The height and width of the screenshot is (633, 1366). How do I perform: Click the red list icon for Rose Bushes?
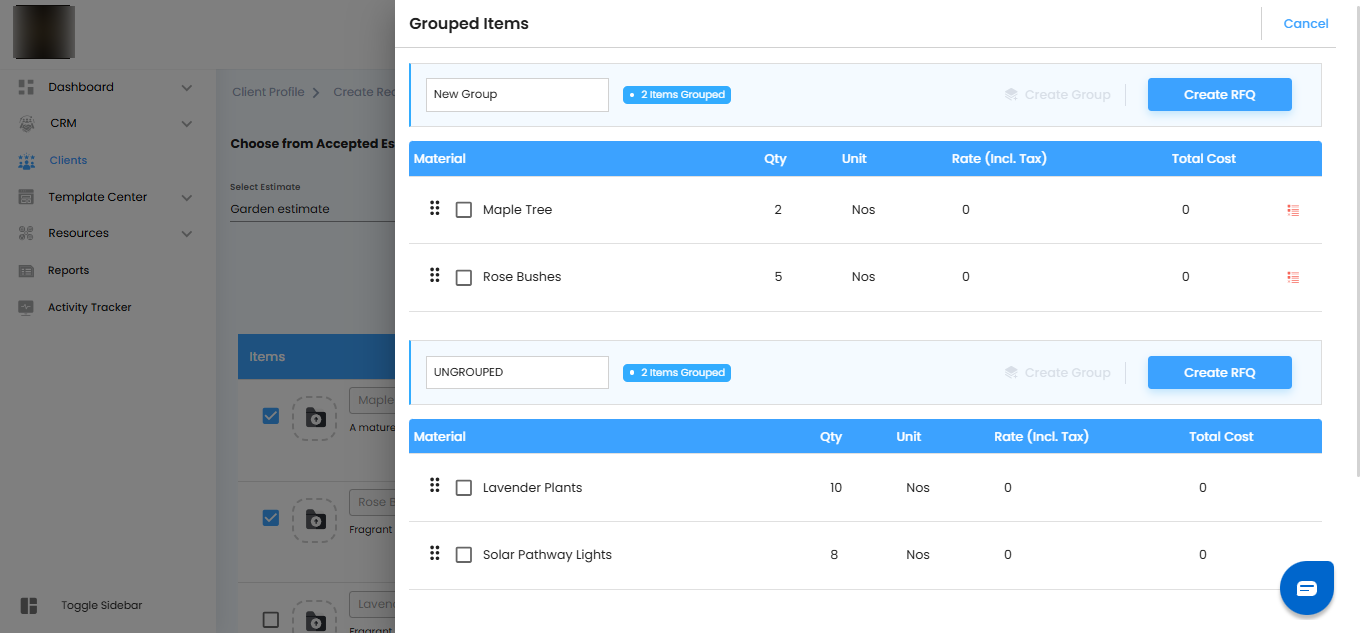click(x=1293, y=277)
